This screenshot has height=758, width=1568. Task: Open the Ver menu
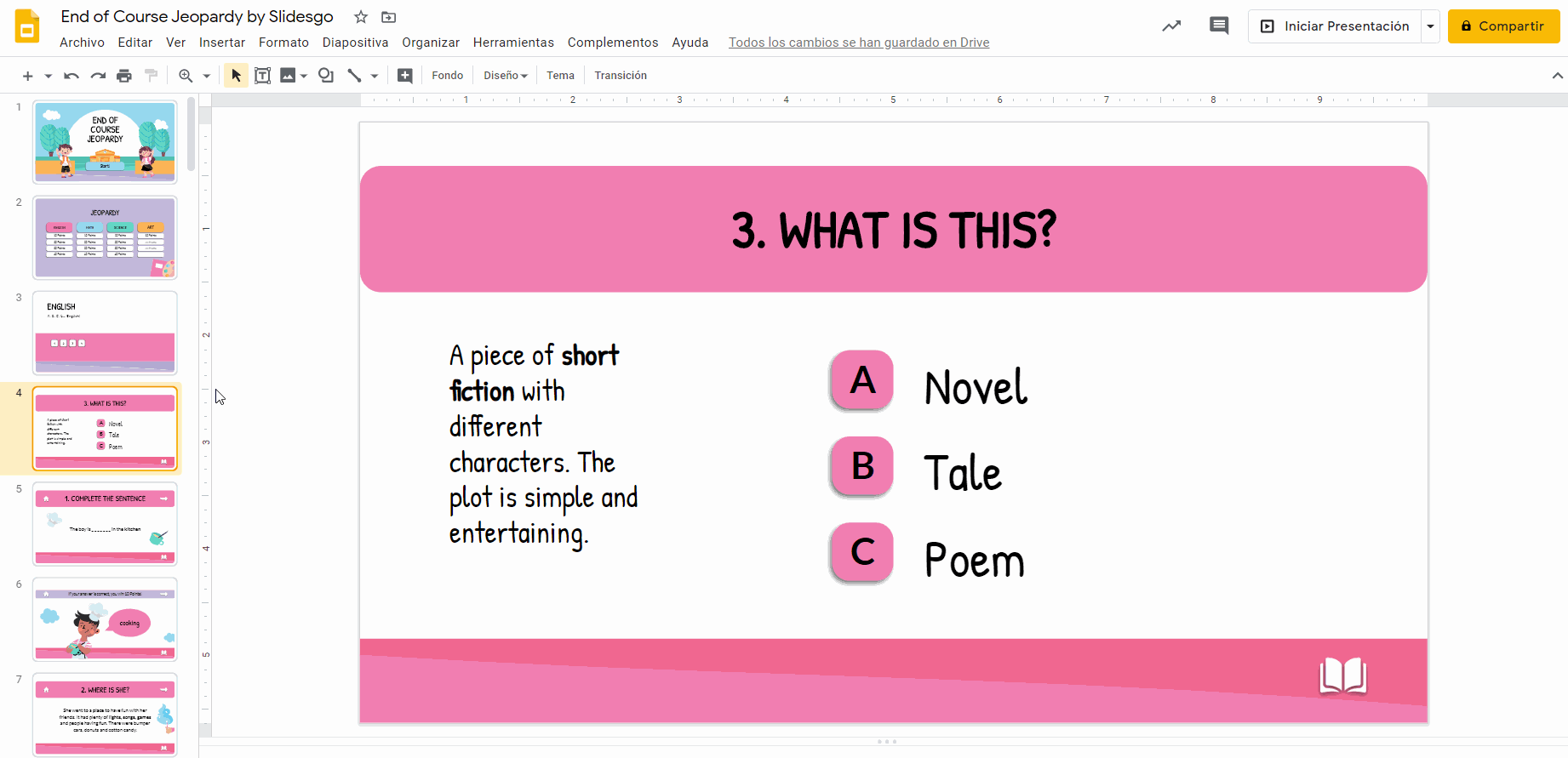click(x=176, y=43)
